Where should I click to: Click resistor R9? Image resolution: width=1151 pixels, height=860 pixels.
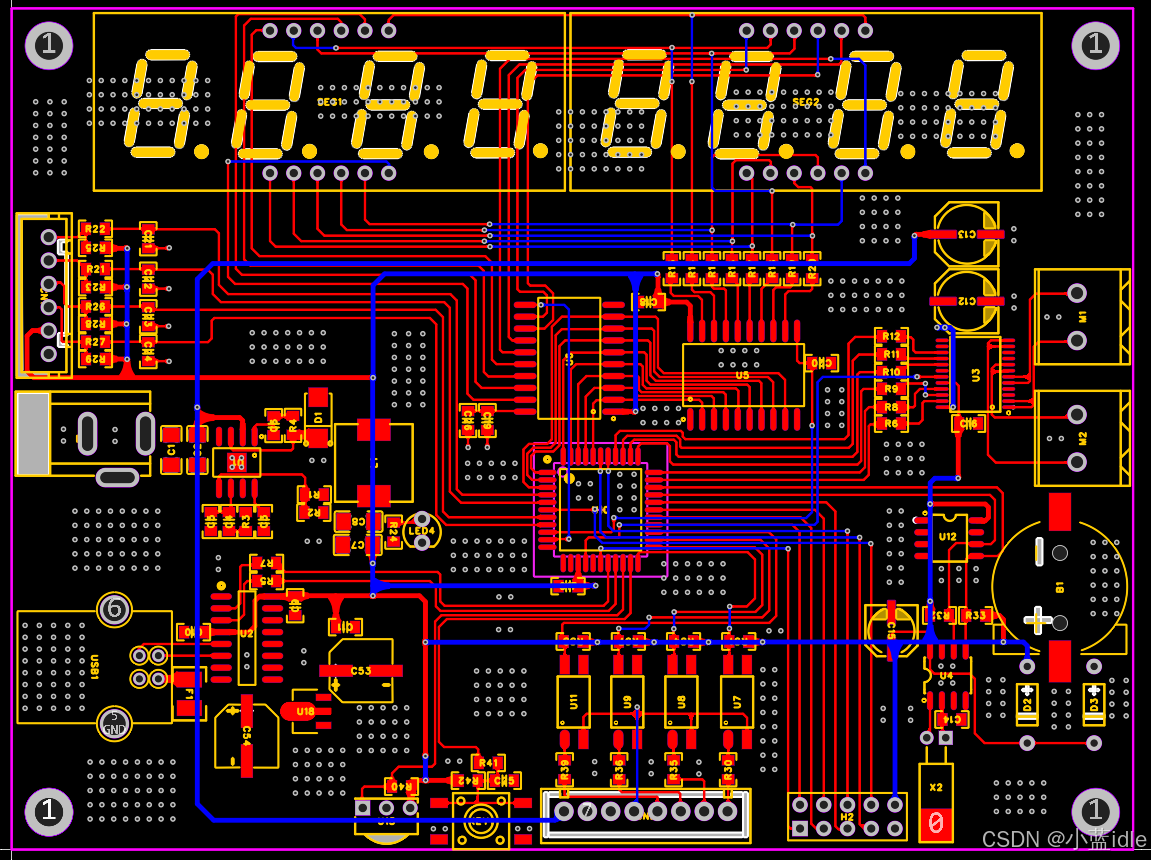(891, 389)
